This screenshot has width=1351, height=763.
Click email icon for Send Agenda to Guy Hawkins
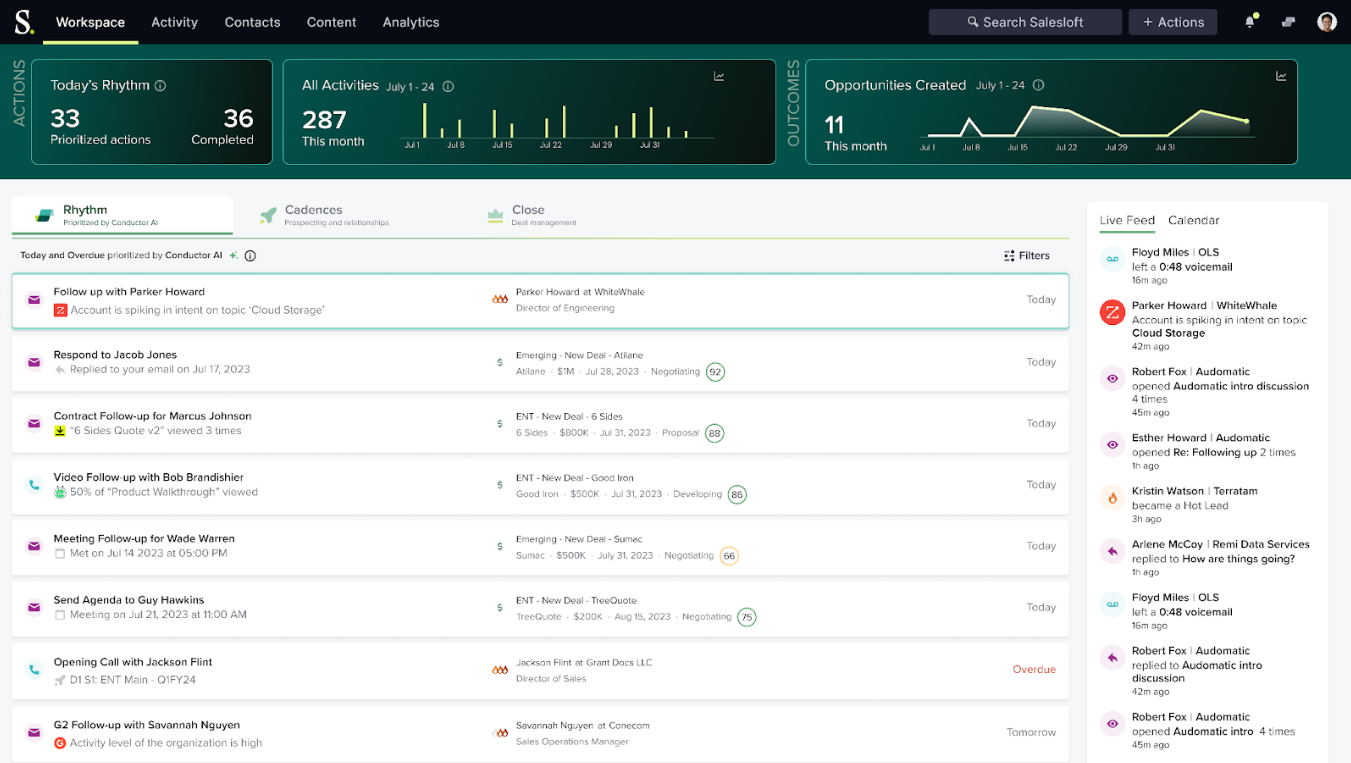[34, 607]
